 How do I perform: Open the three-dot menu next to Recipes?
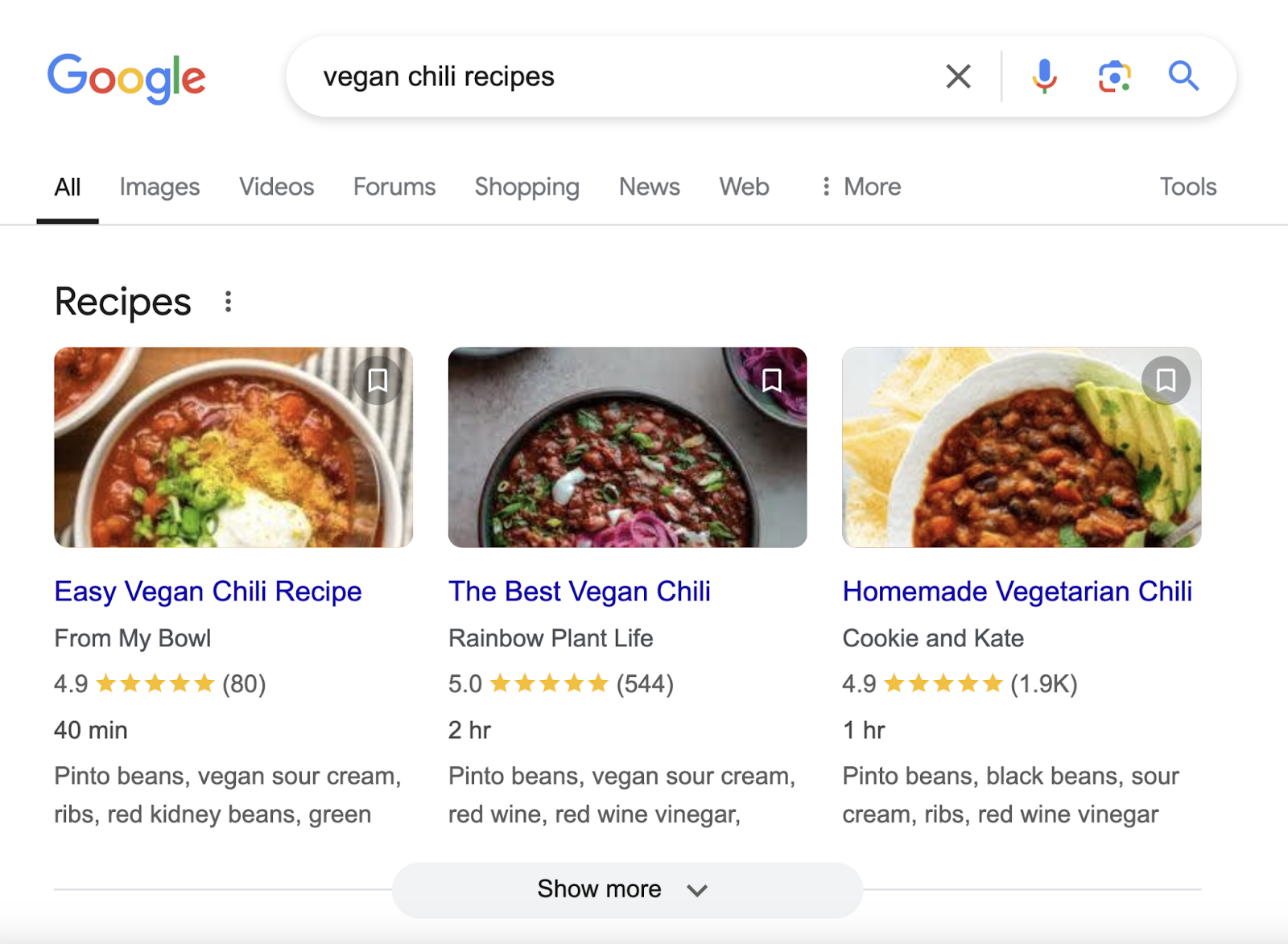(228, 302)
